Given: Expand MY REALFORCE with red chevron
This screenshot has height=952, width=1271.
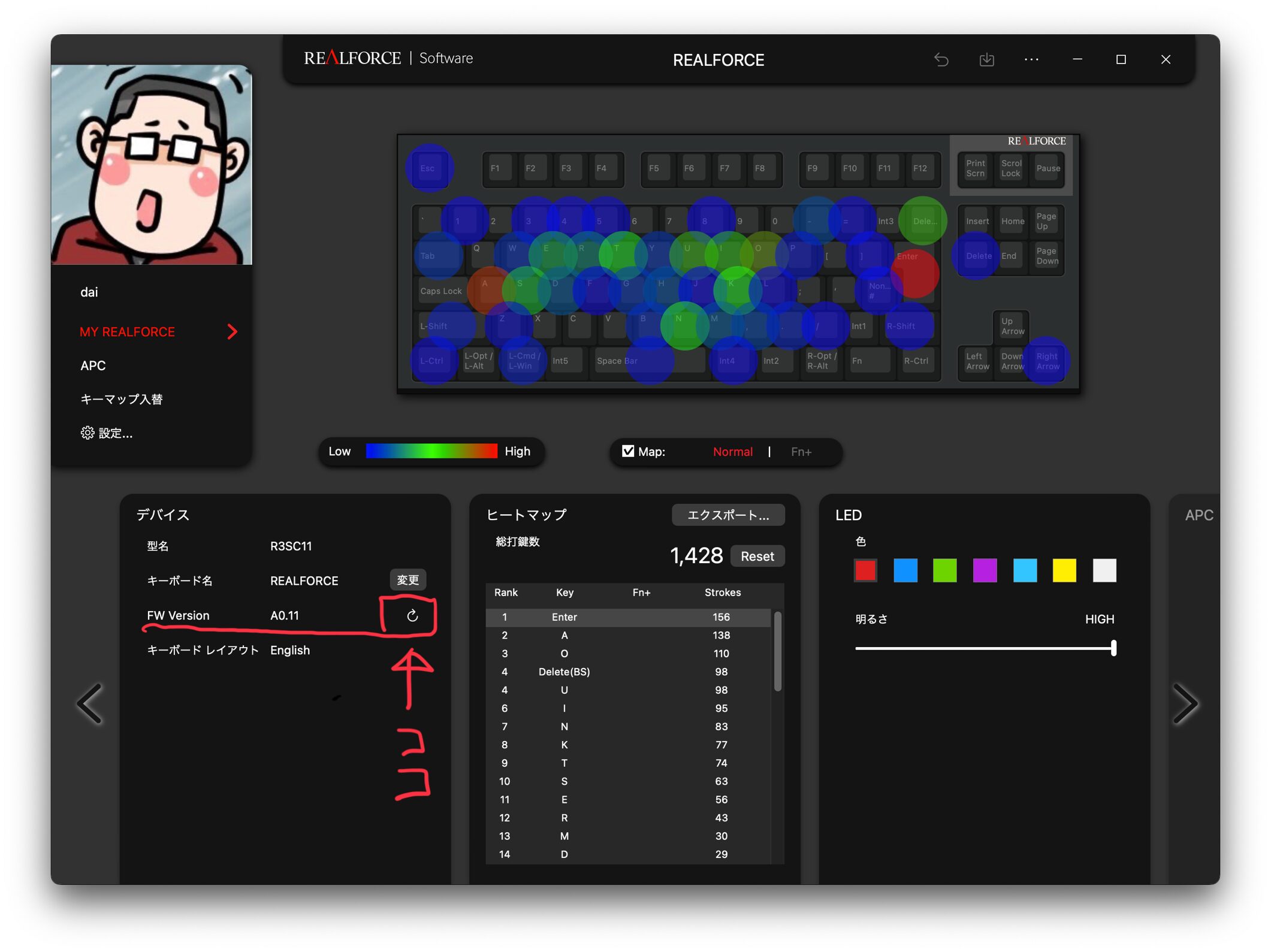Looking at the screenshot, I should click(232, 331).
